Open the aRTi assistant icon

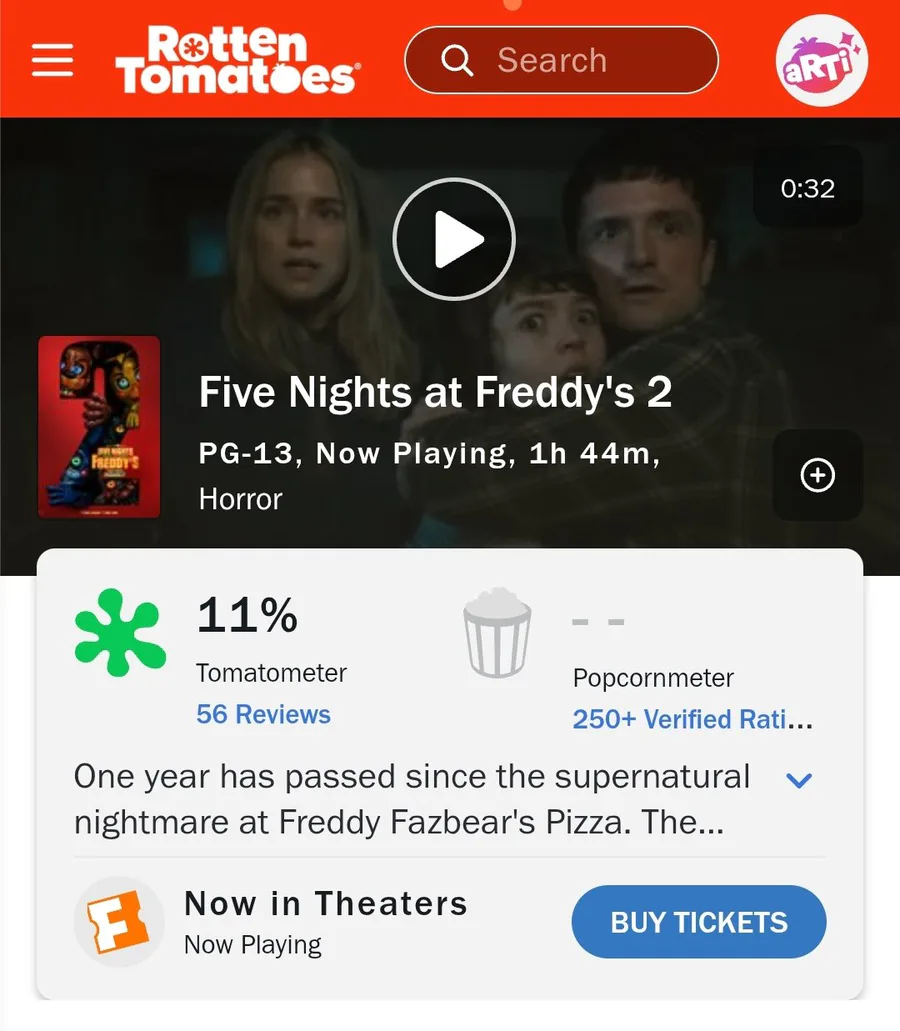(x=821, y=60)
